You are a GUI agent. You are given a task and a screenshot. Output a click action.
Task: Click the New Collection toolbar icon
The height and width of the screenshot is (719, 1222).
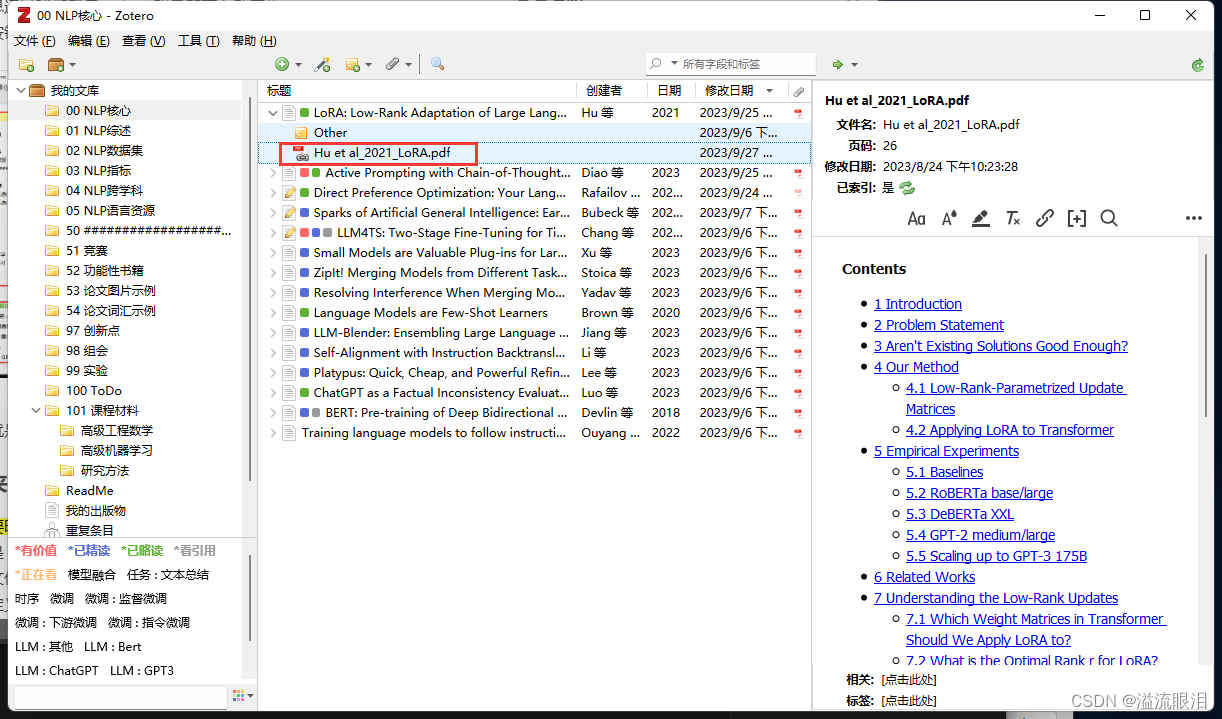[x=27, y=65]
